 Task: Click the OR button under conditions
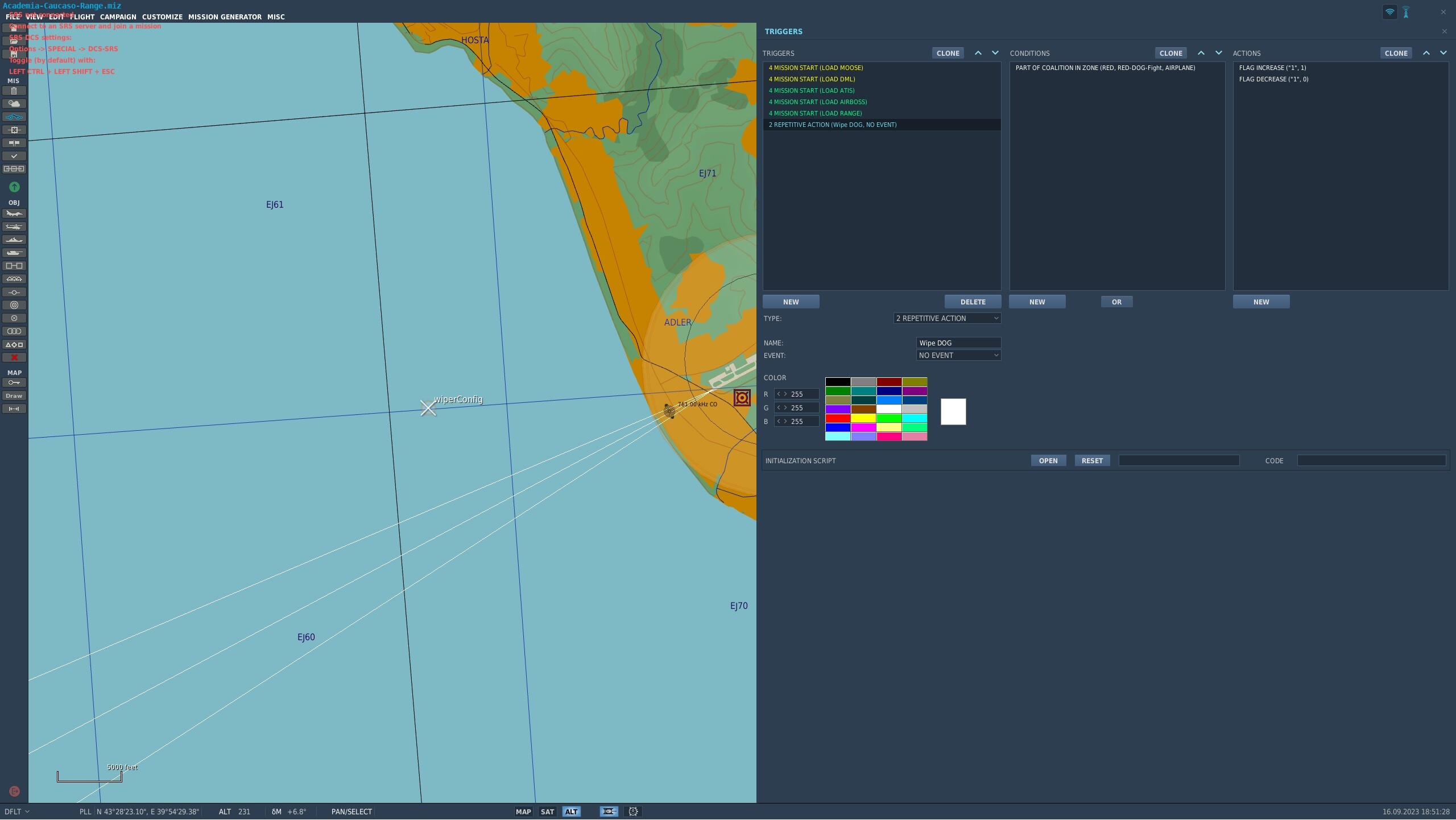pyautogui.click(x=1116, y=302)
